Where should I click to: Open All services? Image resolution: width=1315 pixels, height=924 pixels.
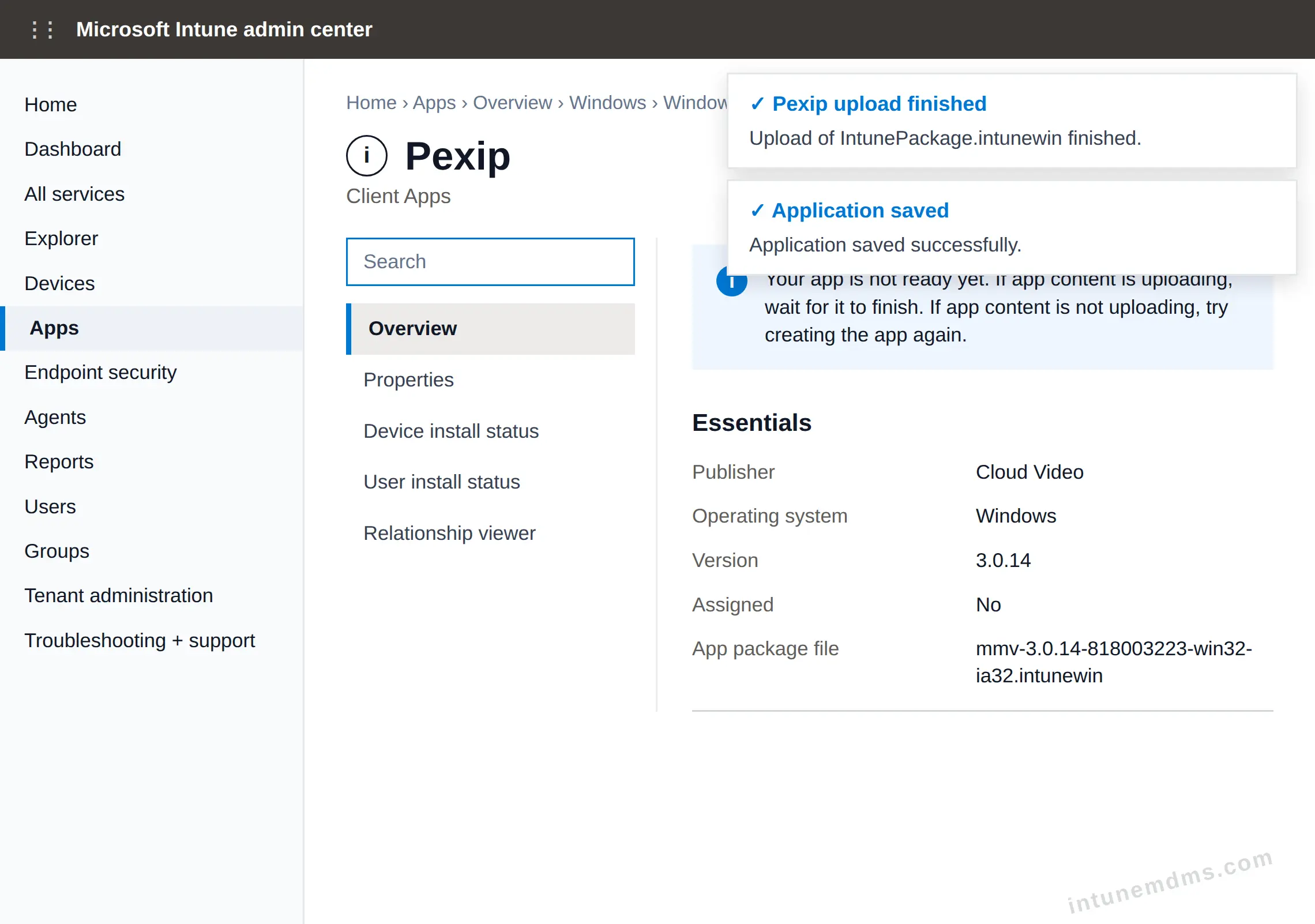tap(74, 194)
